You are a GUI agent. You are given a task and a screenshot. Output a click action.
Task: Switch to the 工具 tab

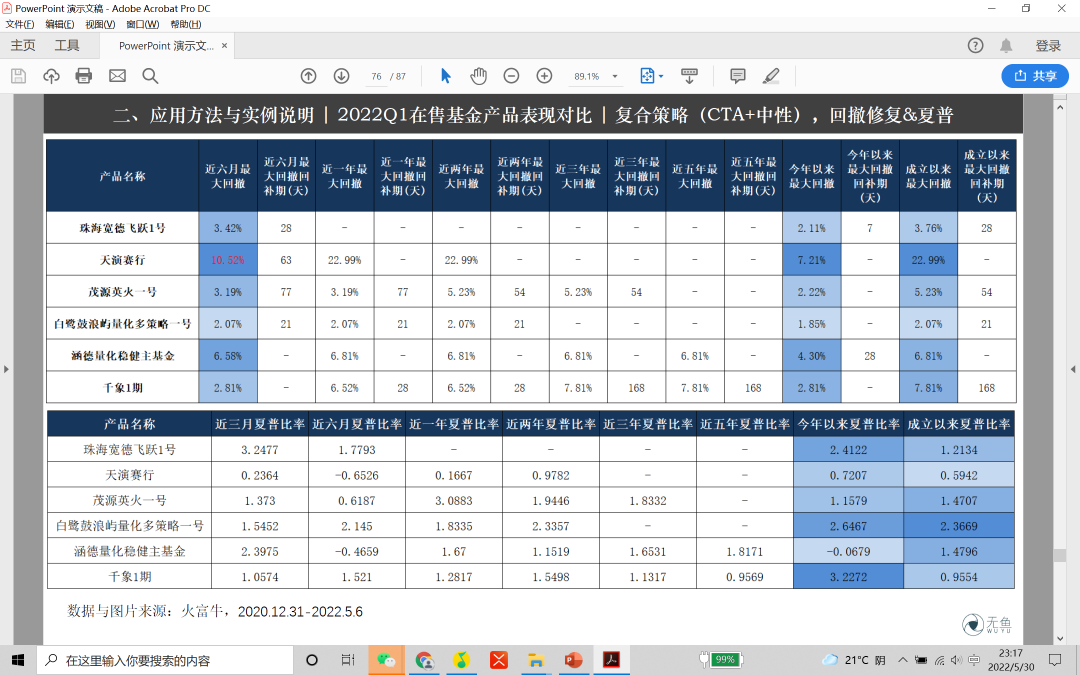coord(67,45)
